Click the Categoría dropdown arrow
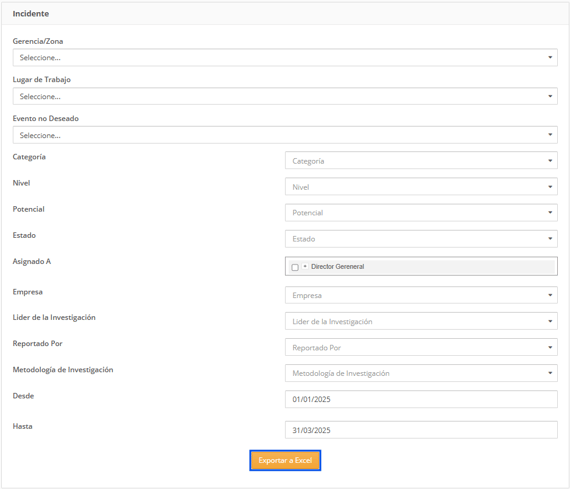Screen dimensions: 570x489 pos(550,161)
